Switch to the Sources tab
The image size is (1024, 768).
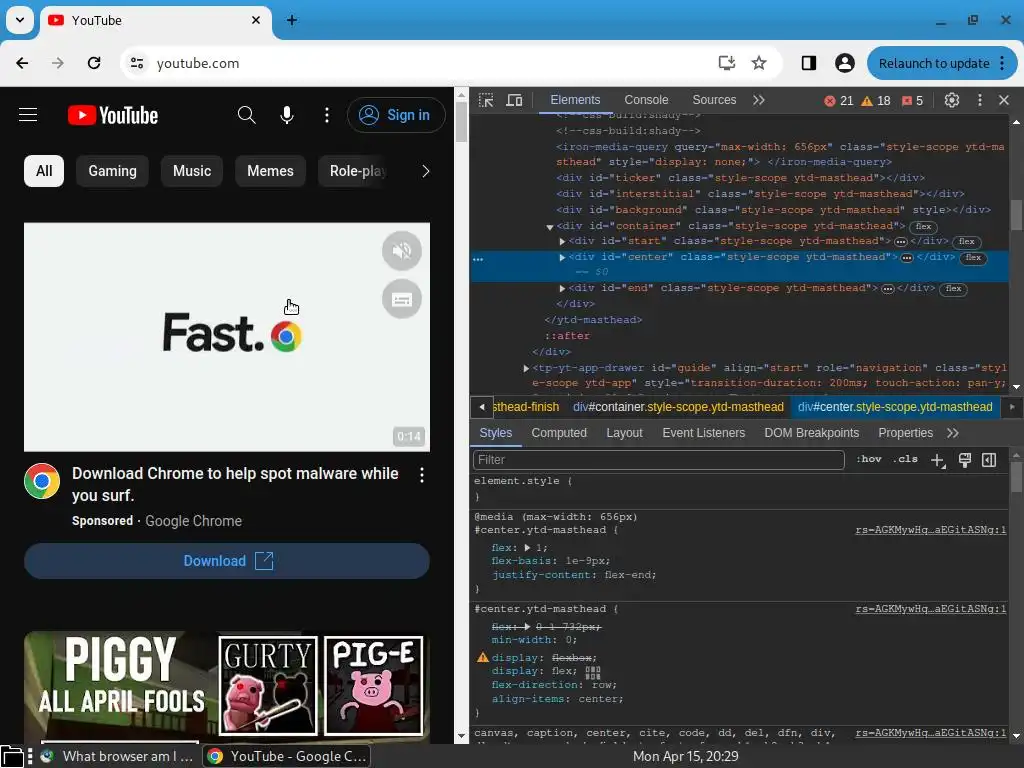click(x=714, y=100)
